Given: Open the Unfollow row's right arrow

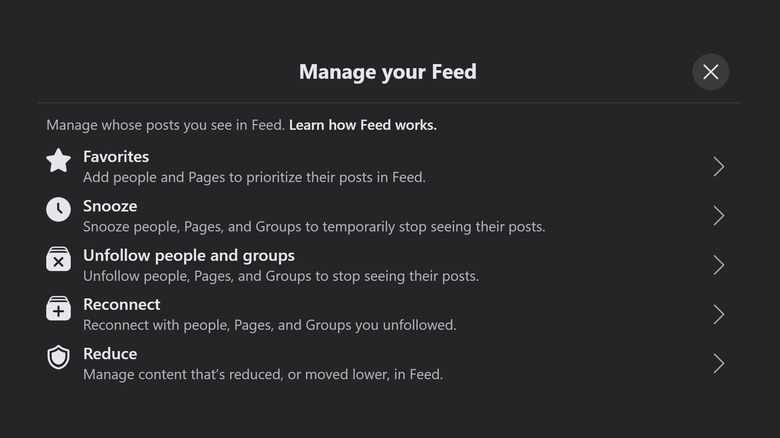Looking at the screenshot, I should [x=718, y=265].
